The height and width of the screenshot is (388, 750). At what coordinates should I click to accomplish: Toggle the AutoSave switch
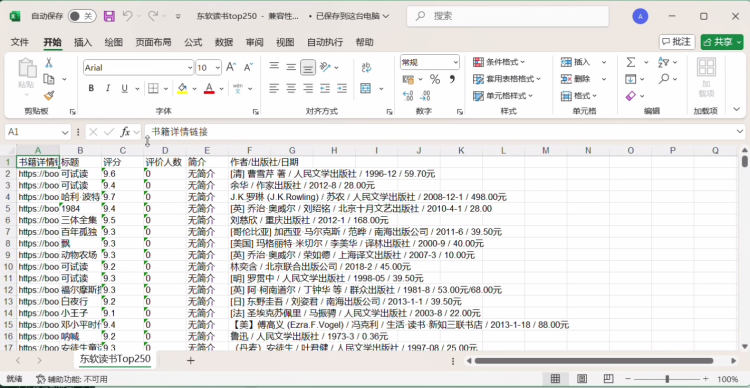[x=82, y=16]
